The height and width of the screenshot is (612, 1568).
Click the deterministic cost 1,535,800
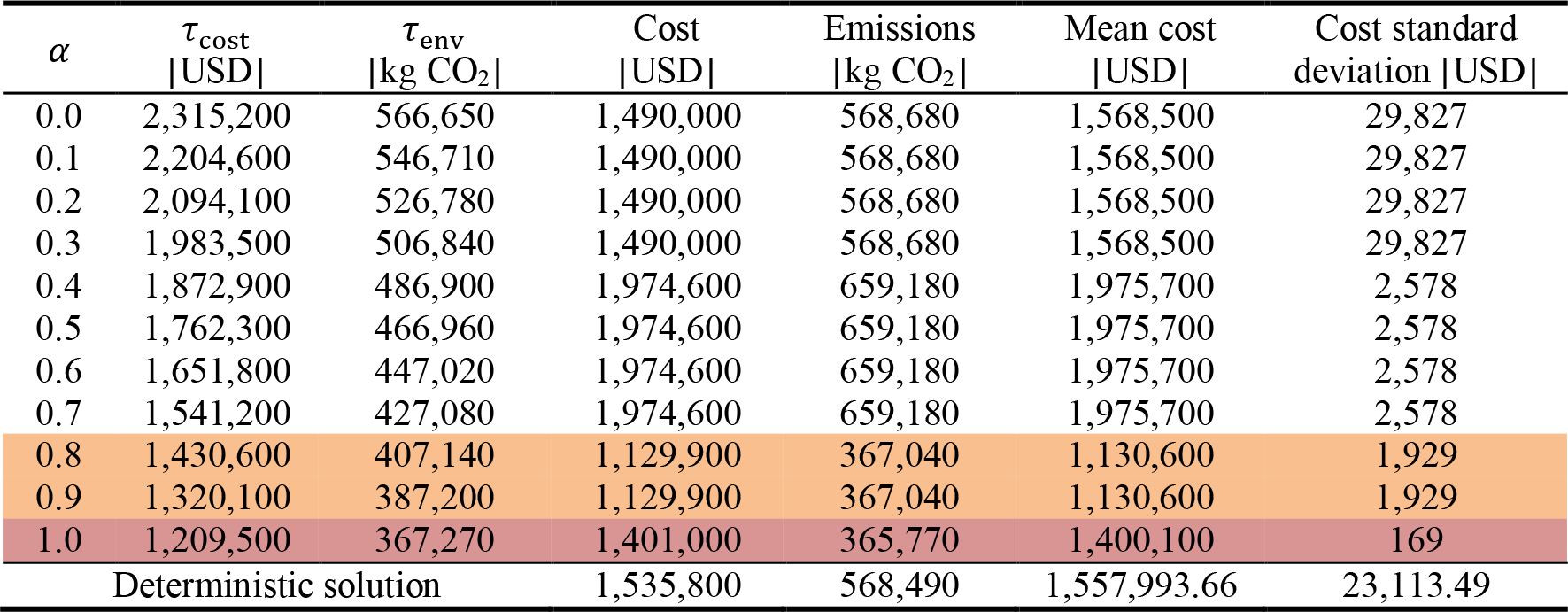click(x=668, y=585)
